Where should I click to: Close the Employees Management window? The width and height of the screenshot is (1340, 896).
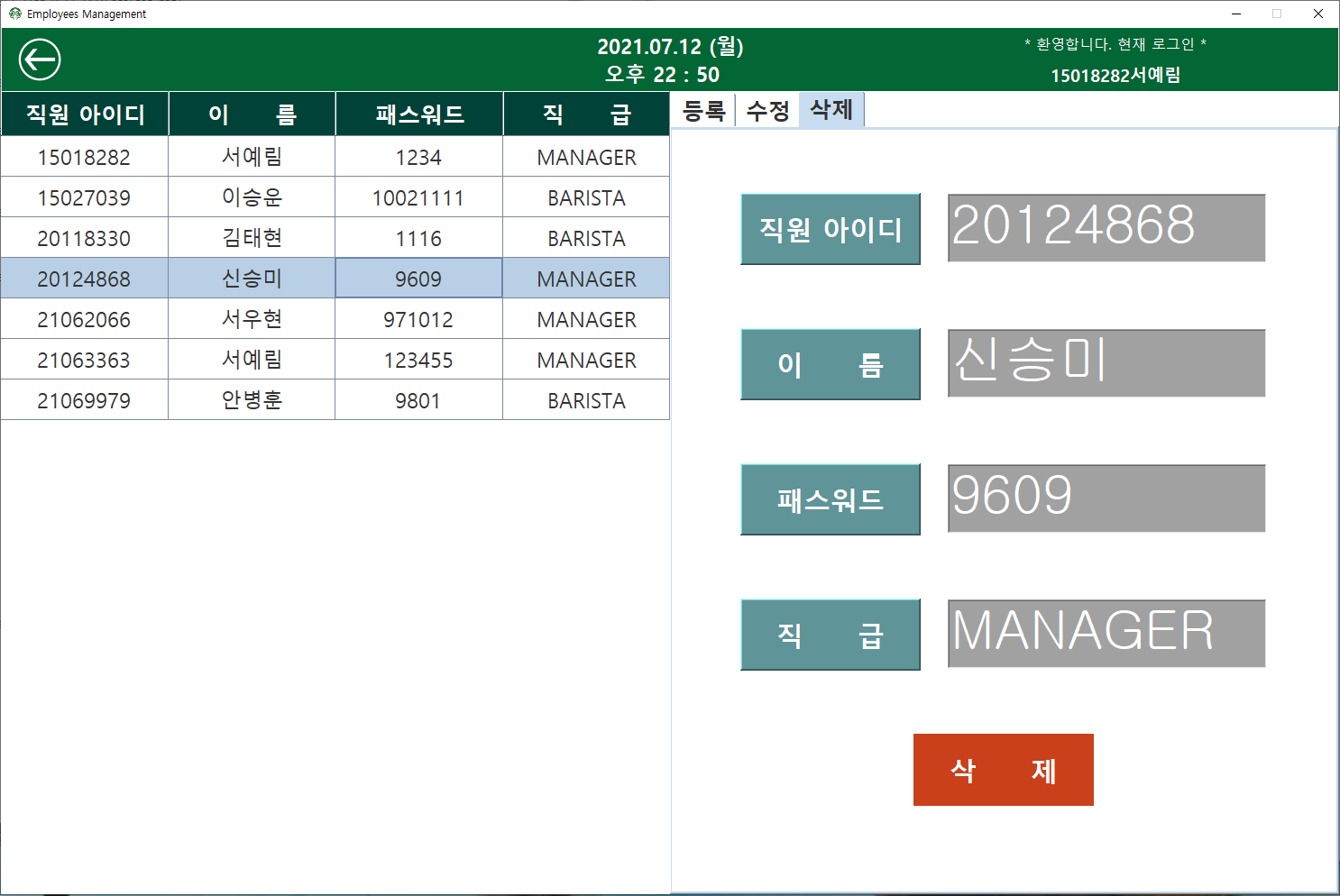click(x=1318, y=14)
